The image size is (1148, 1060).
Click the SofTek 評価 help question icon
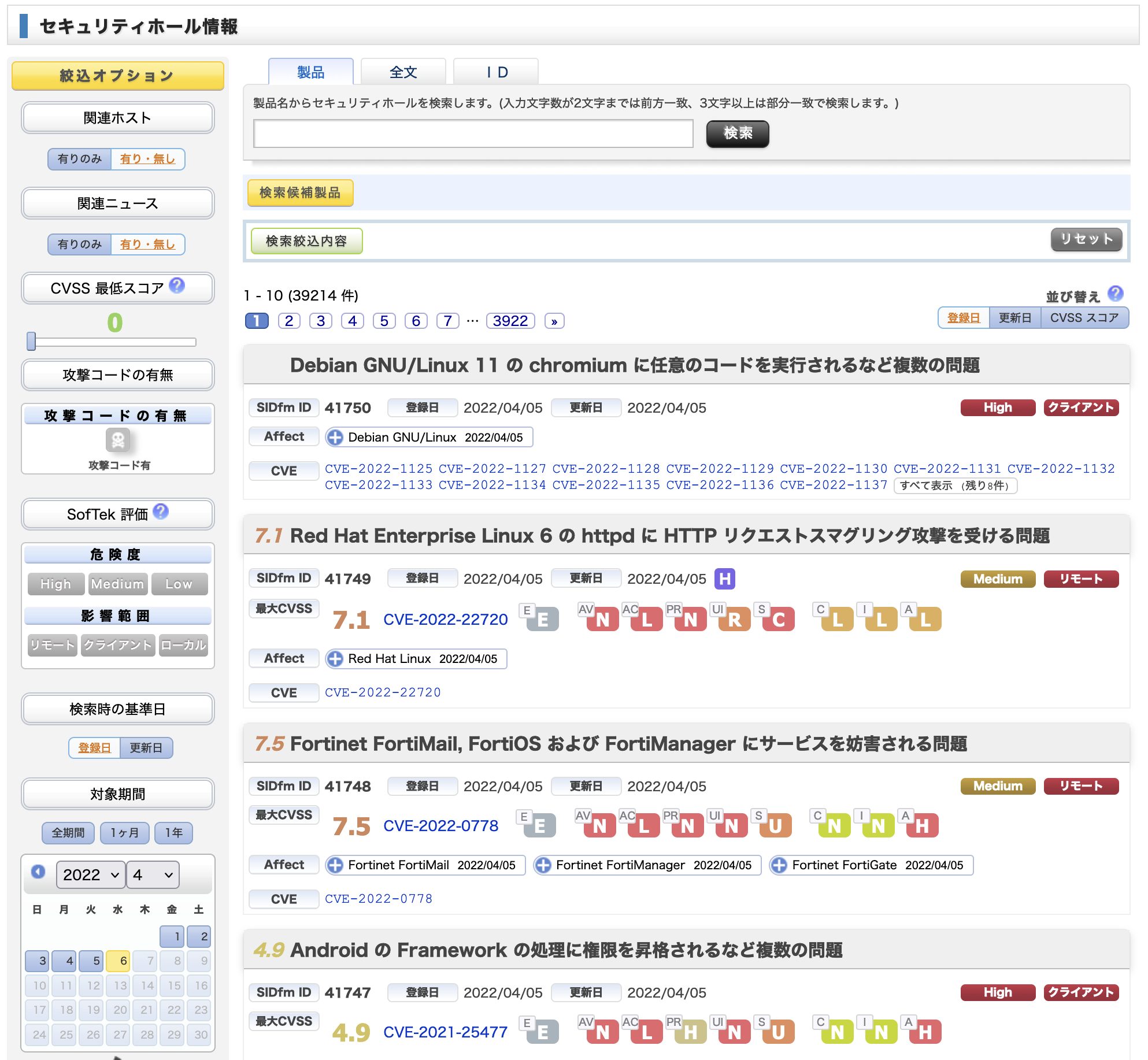click(161, 512)
